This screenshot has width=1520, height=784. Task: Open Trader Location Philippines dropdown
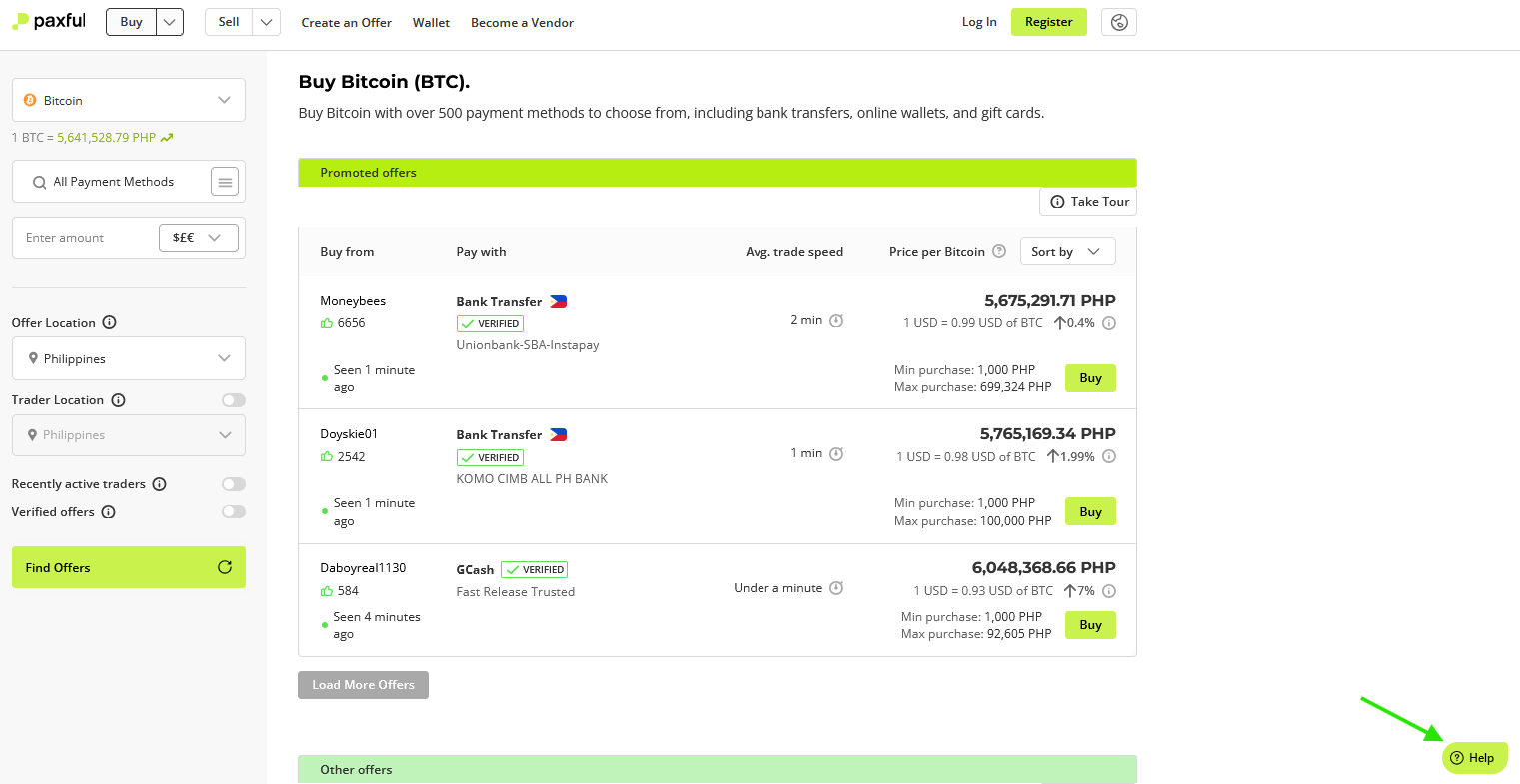click(129, 435)
